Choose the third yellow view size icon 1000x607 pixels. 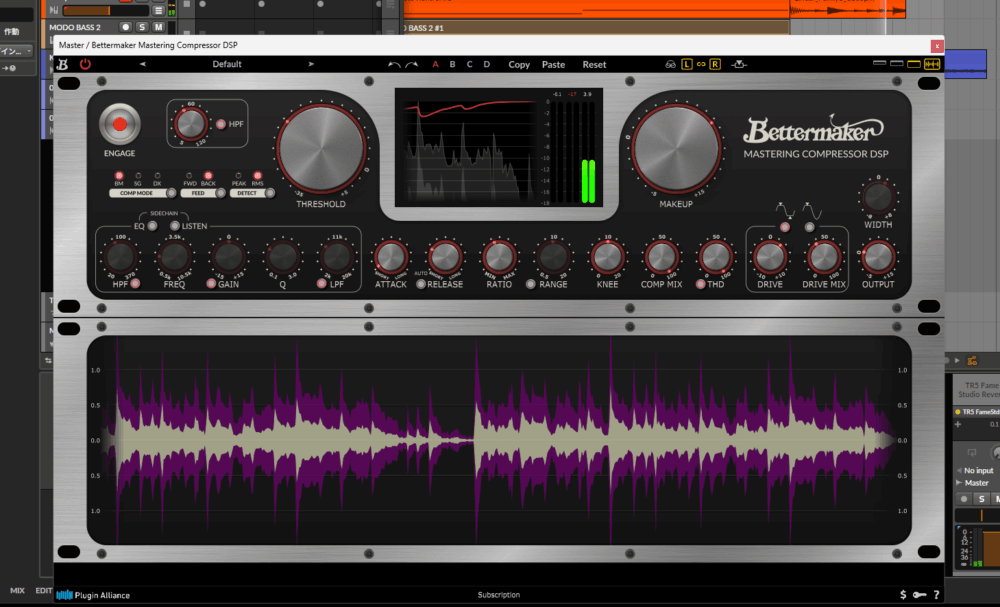[x=914, y=64]
